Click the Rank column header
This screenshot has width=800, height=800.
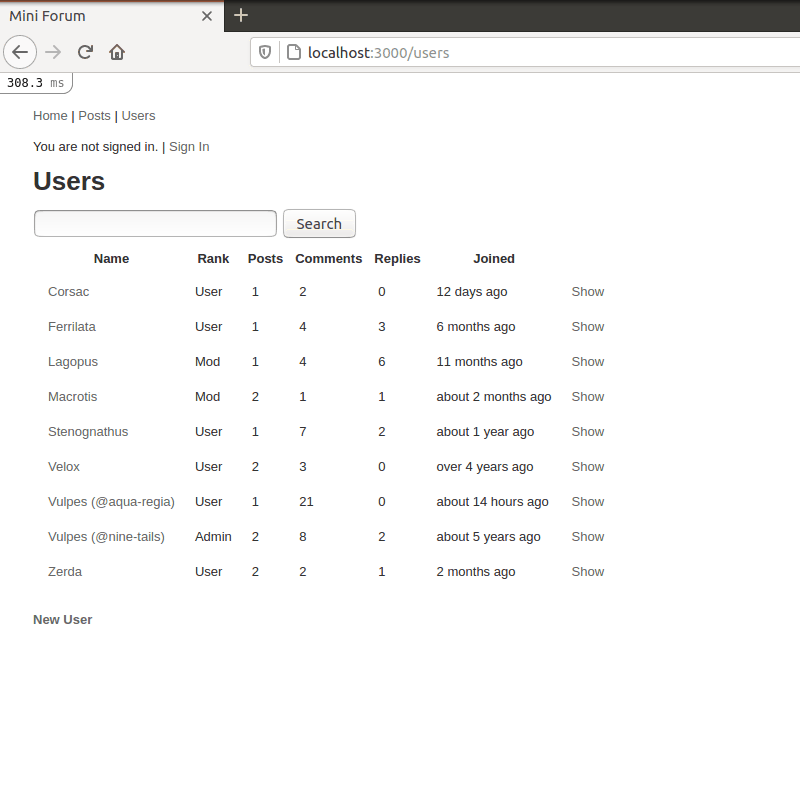point(213,259)
